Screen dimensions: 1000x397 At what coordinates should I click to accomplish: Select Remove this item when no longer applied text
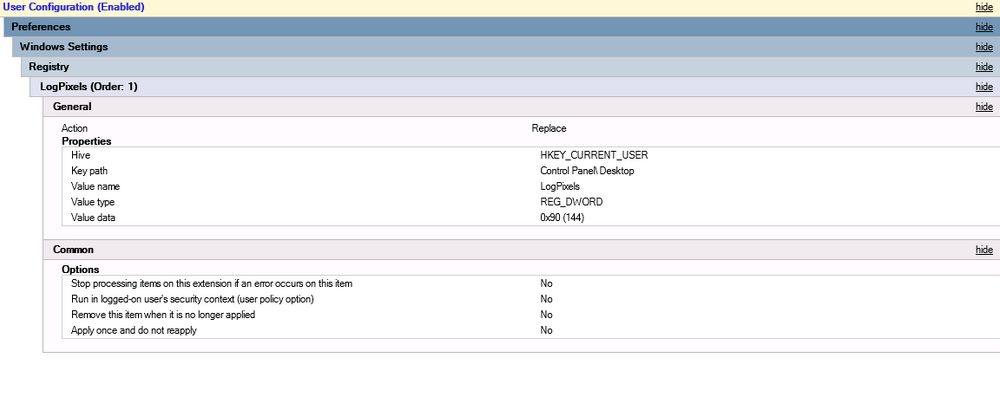tap(163, 315)
